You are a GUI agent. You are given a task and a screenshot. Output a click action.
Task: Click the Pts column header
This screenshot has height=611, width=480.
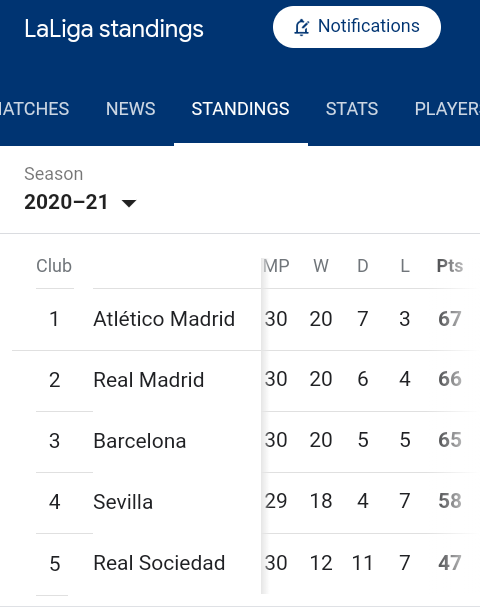[450, 266]
